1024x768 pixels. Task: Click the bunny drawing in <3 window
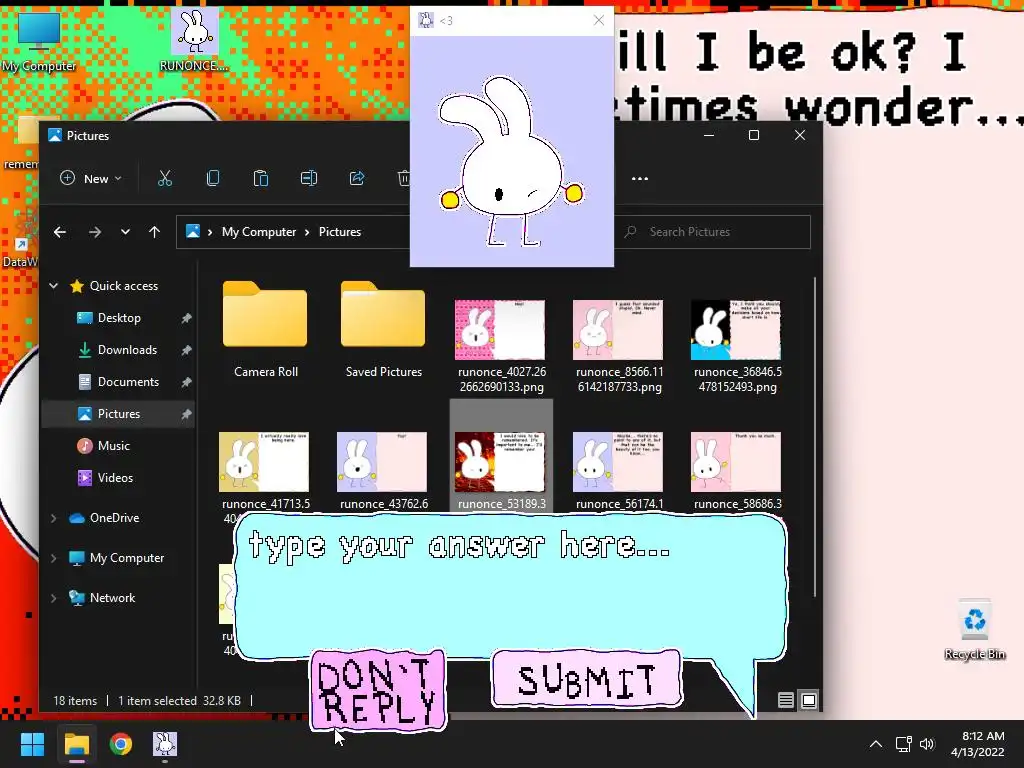(x=511, y=162)
